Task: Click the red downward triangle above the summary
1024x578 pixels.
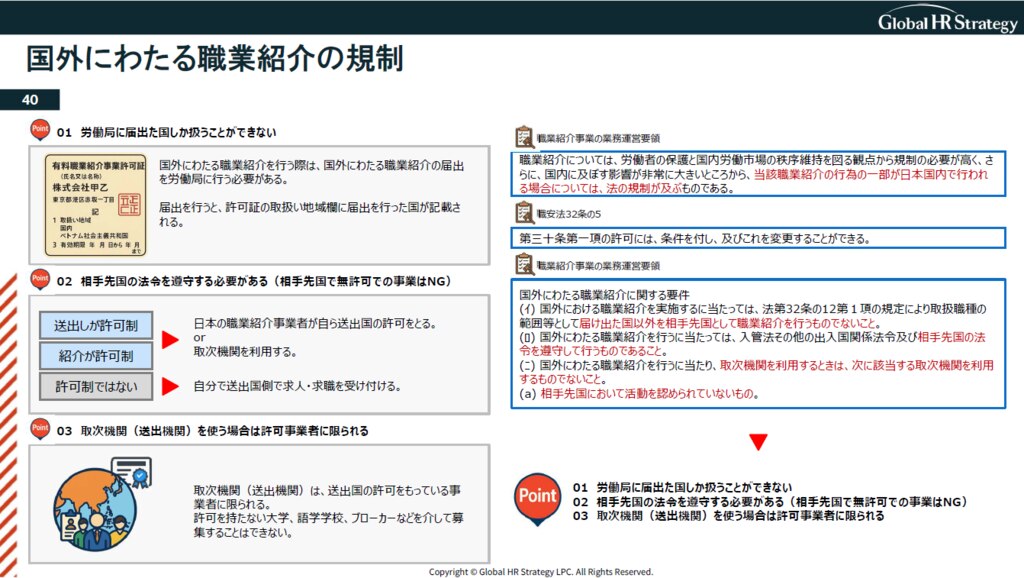Action: coord(758,441)
